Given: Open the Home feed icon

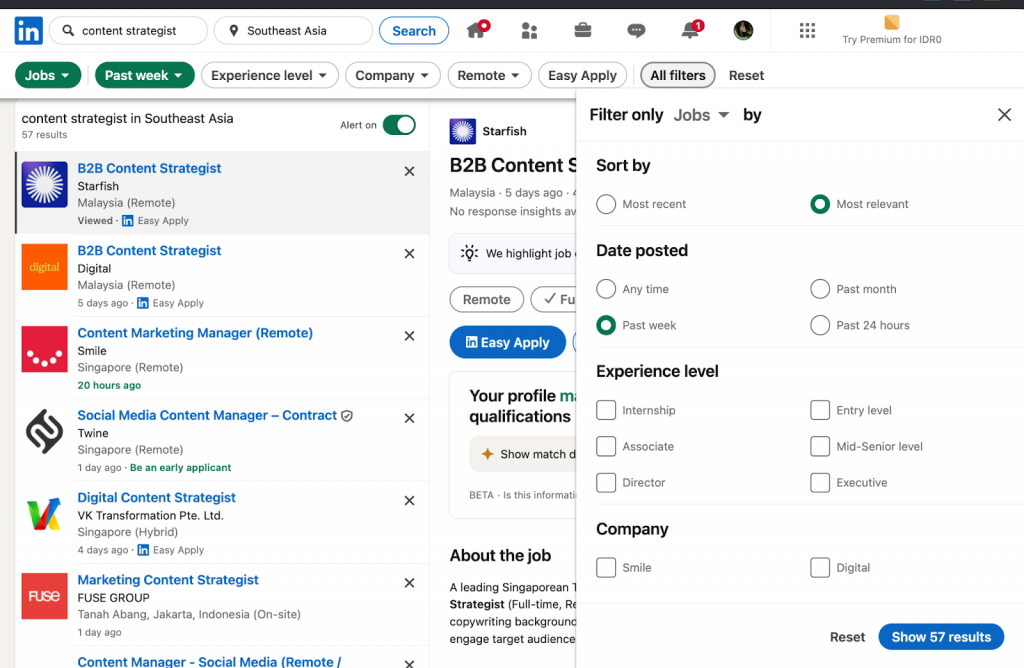Looking at the screenshot, I should [476, 31].
